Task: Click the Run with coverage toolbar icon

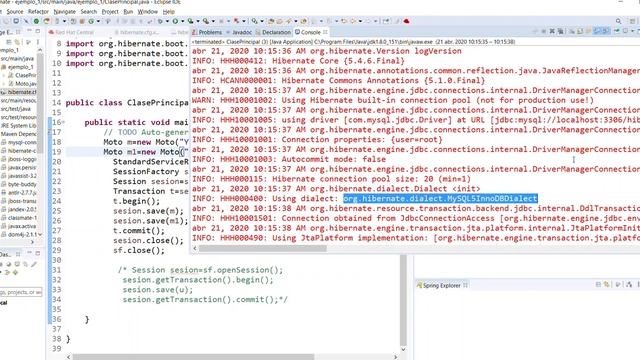Action: pyautogui.click(x=190, y=21)
